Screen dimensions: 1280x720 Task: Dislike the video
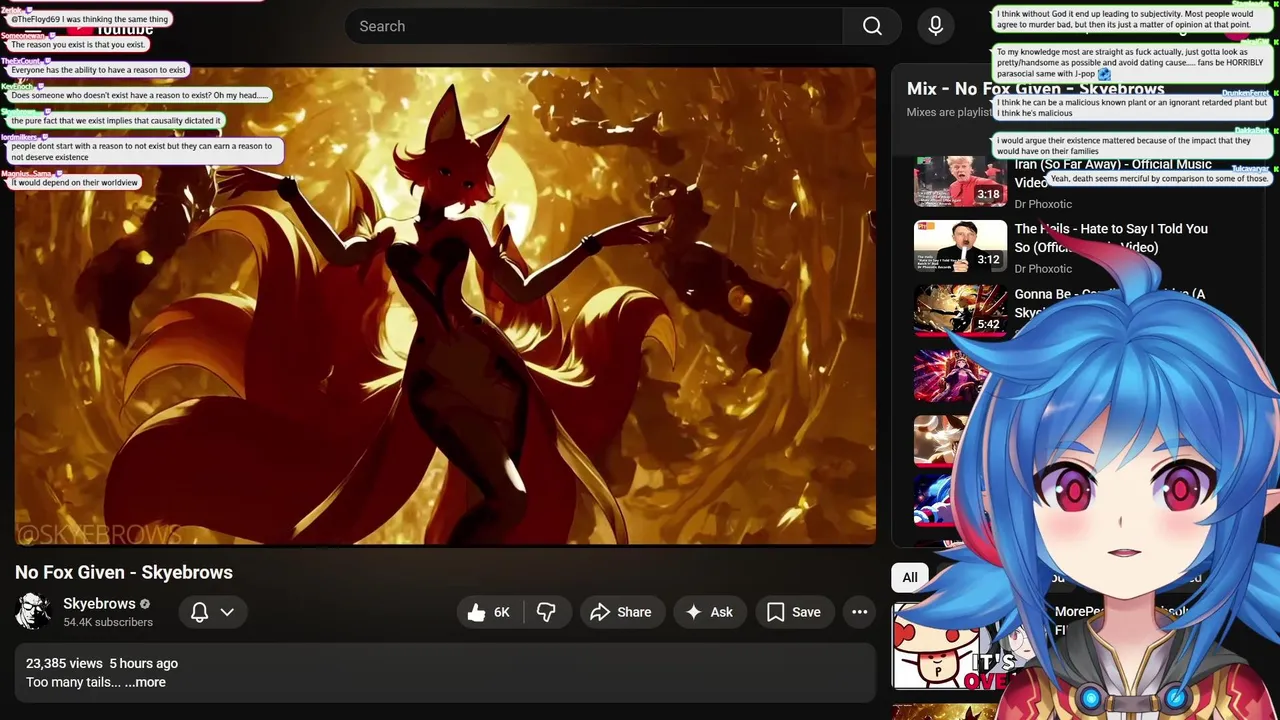(x=546, y=612)
